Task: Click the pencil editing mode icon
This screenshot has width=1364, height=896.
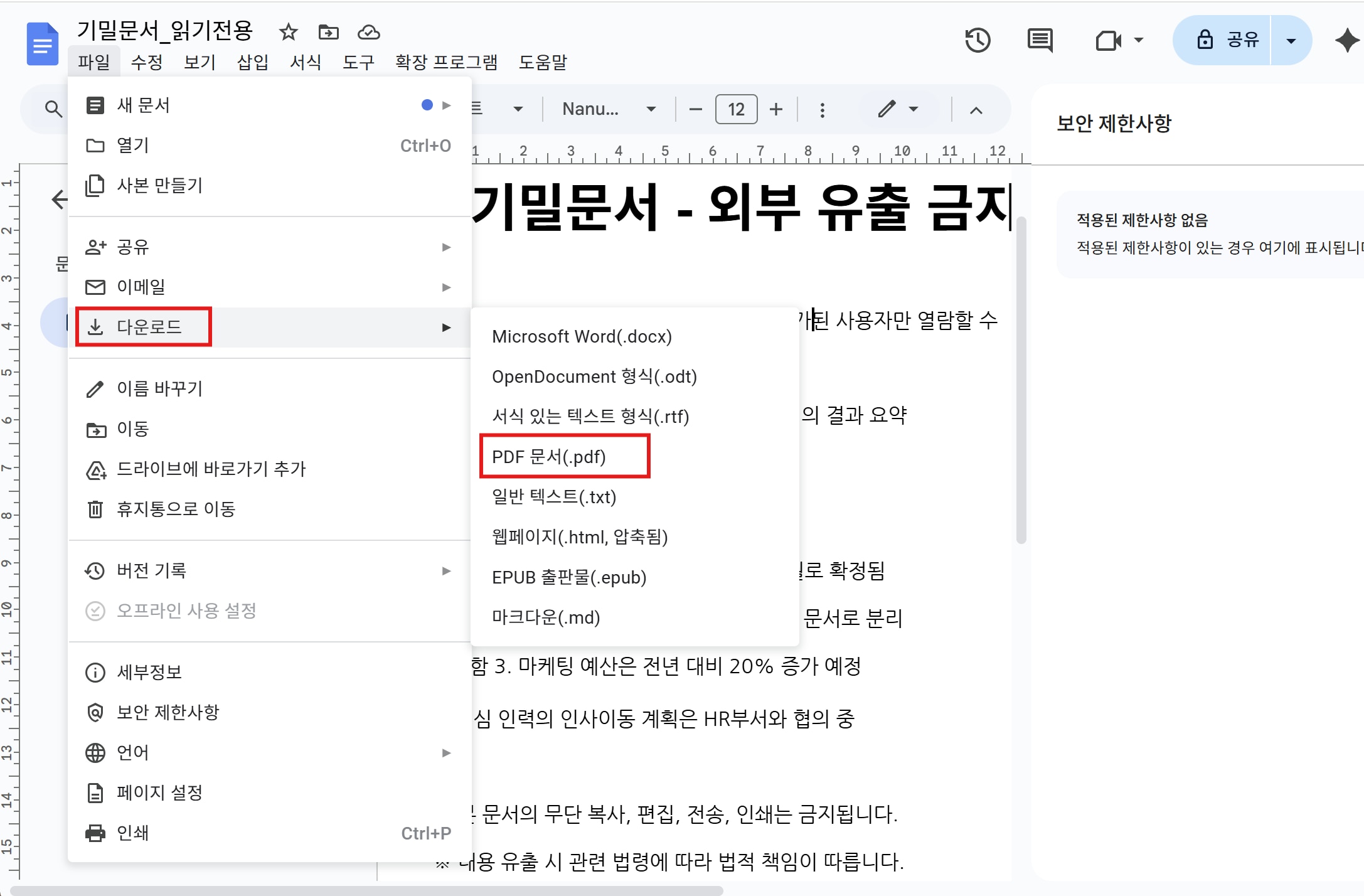Action: click(x=887, y=109)
